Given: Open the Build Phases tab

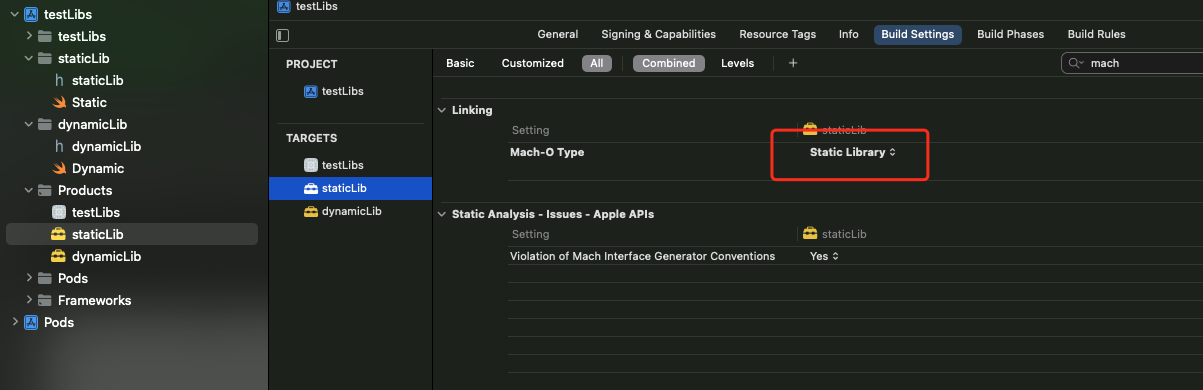Looking at the screenshot, I should point(1010,34).
